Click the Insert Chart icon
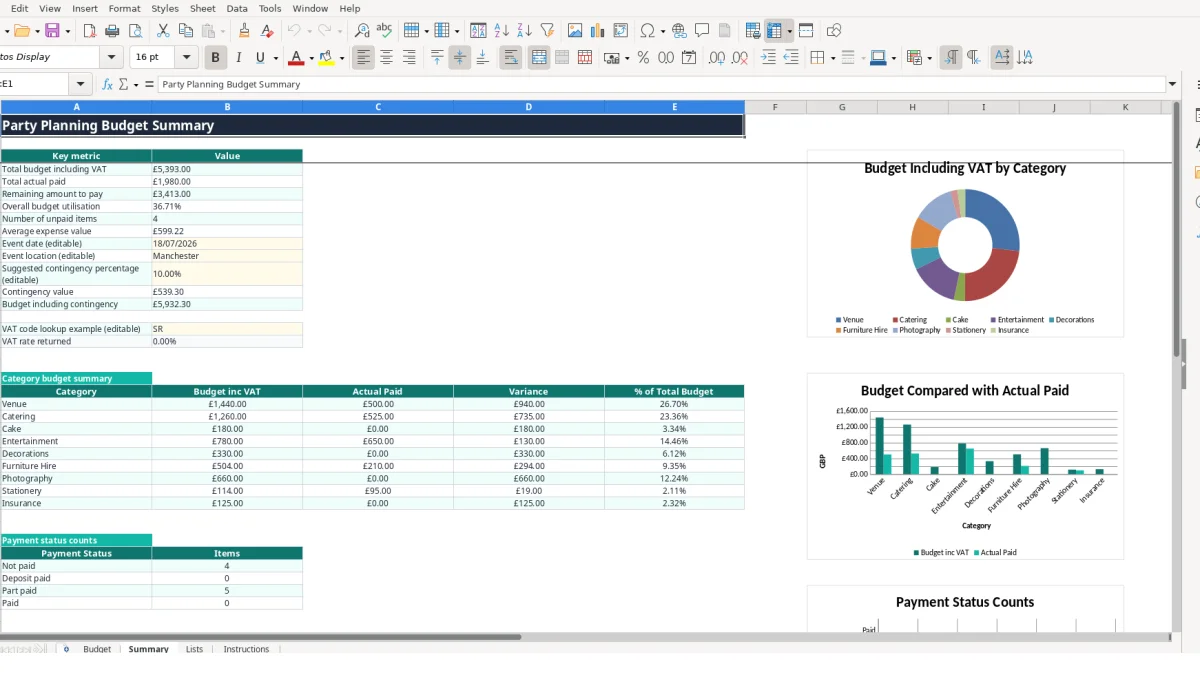 598,31
